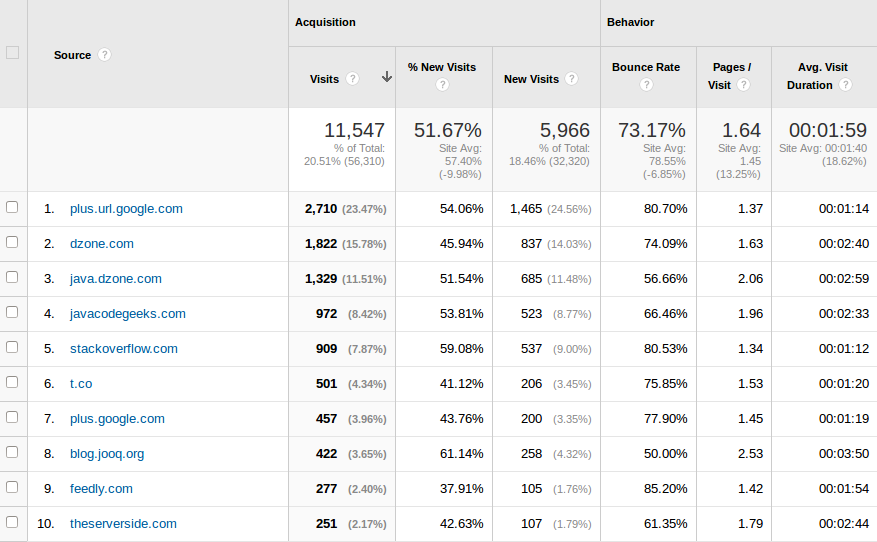
Task: Select total avg duration 00:01:59
Action: pos(828,130)
